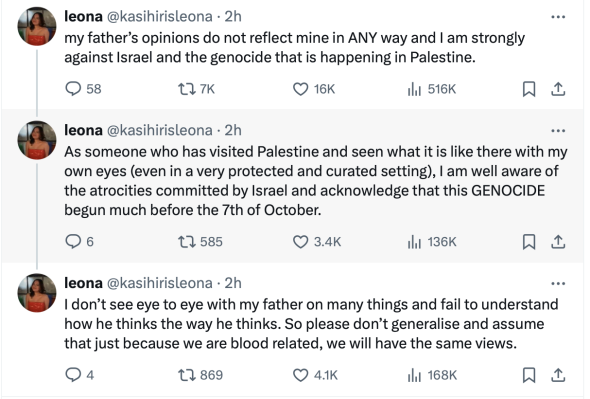Open more options on first tweet
The image size is (590, 399).
click(x=558, y=17)
